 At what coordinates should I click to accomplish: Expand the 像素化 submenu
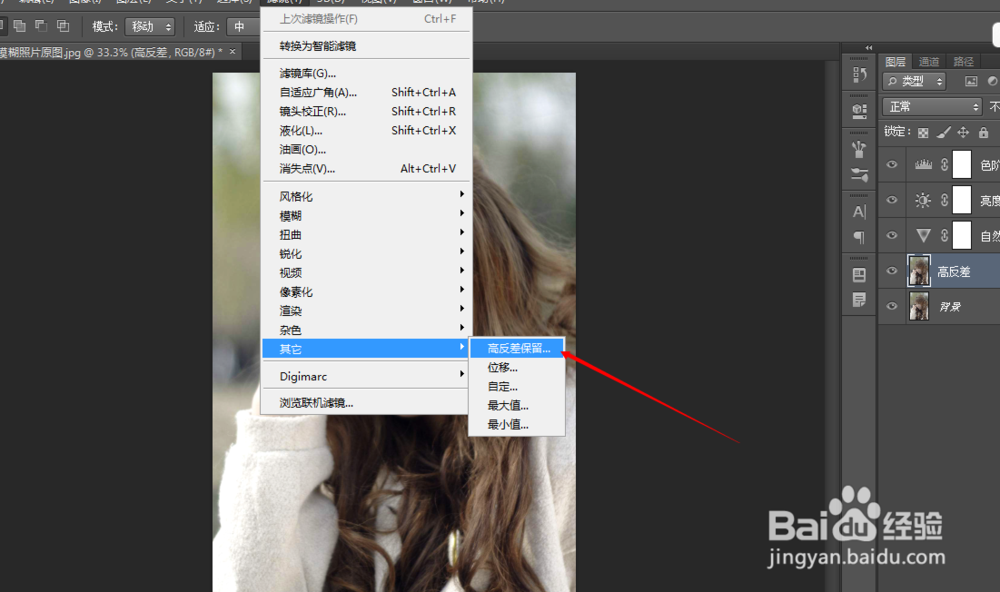point(367,292)
